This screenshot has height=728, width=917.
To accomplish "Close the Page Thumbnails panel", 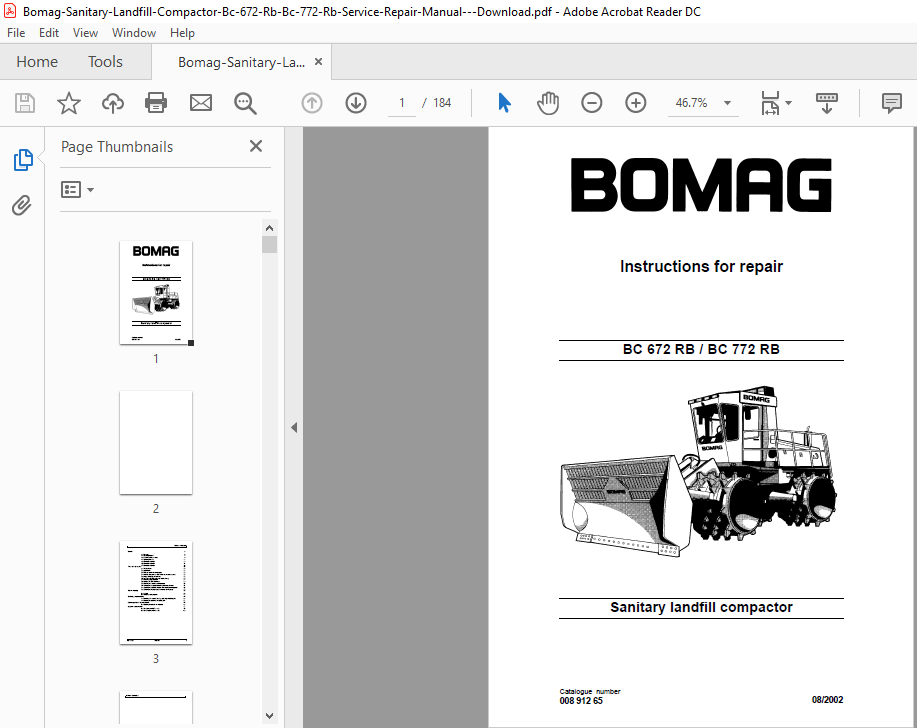I will coord(256,146).
